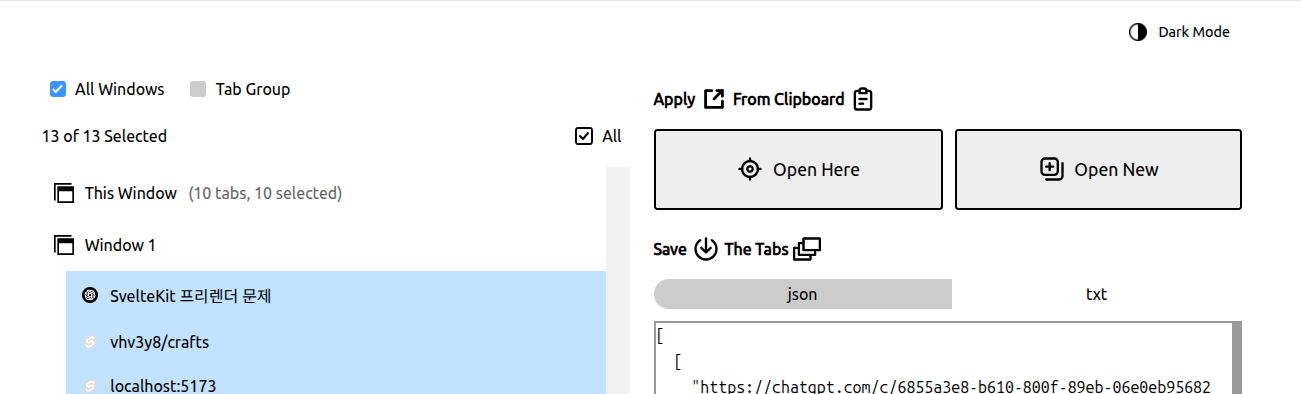
Task: Click the Open Here button
Action: point(798,169)
